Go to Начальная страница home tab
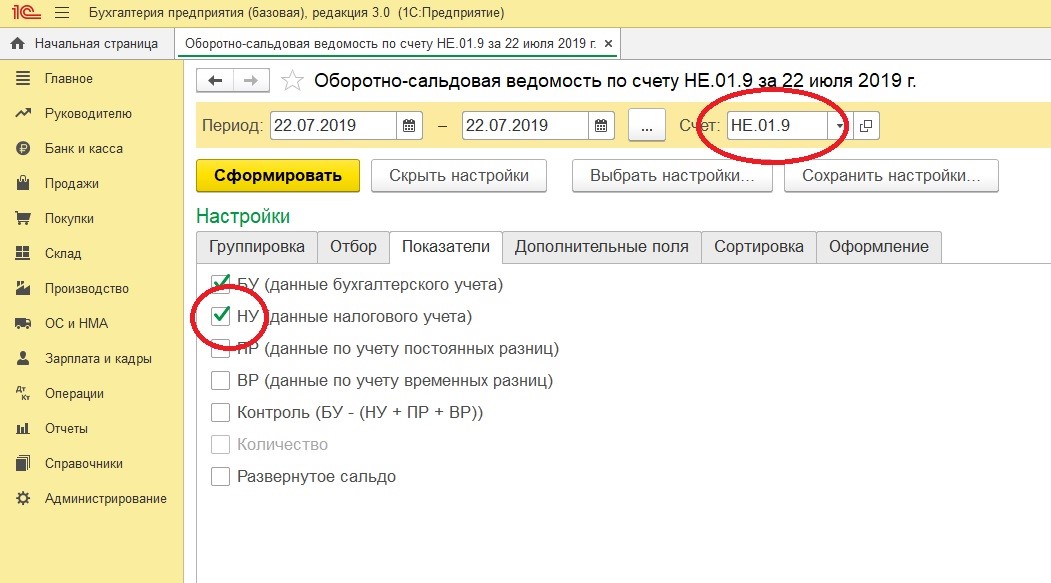1051x583 pixels. (x=85, y=44)
